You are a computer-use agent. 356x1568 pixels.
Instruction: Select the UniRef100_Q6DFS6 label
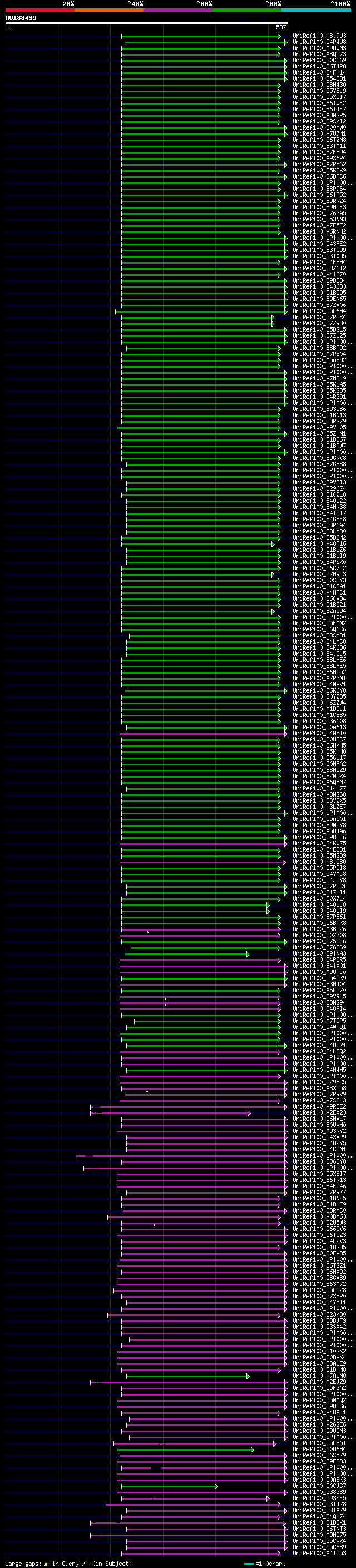(319, 176)
